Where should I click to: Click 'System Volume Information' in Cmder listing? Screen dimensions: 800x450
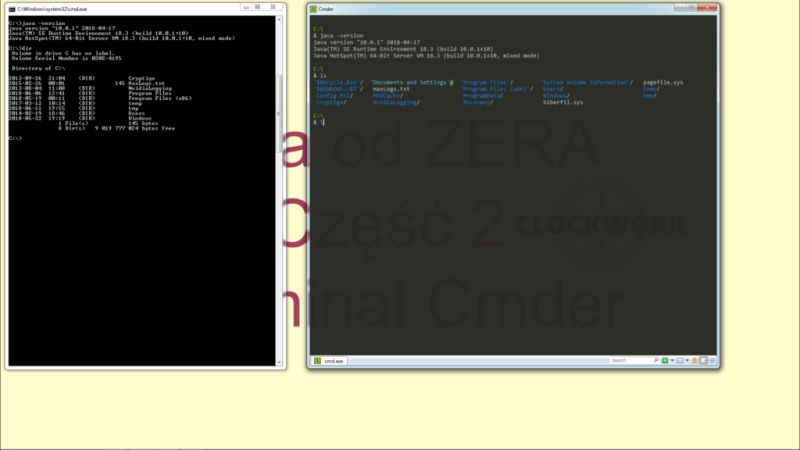pos(587,82)
